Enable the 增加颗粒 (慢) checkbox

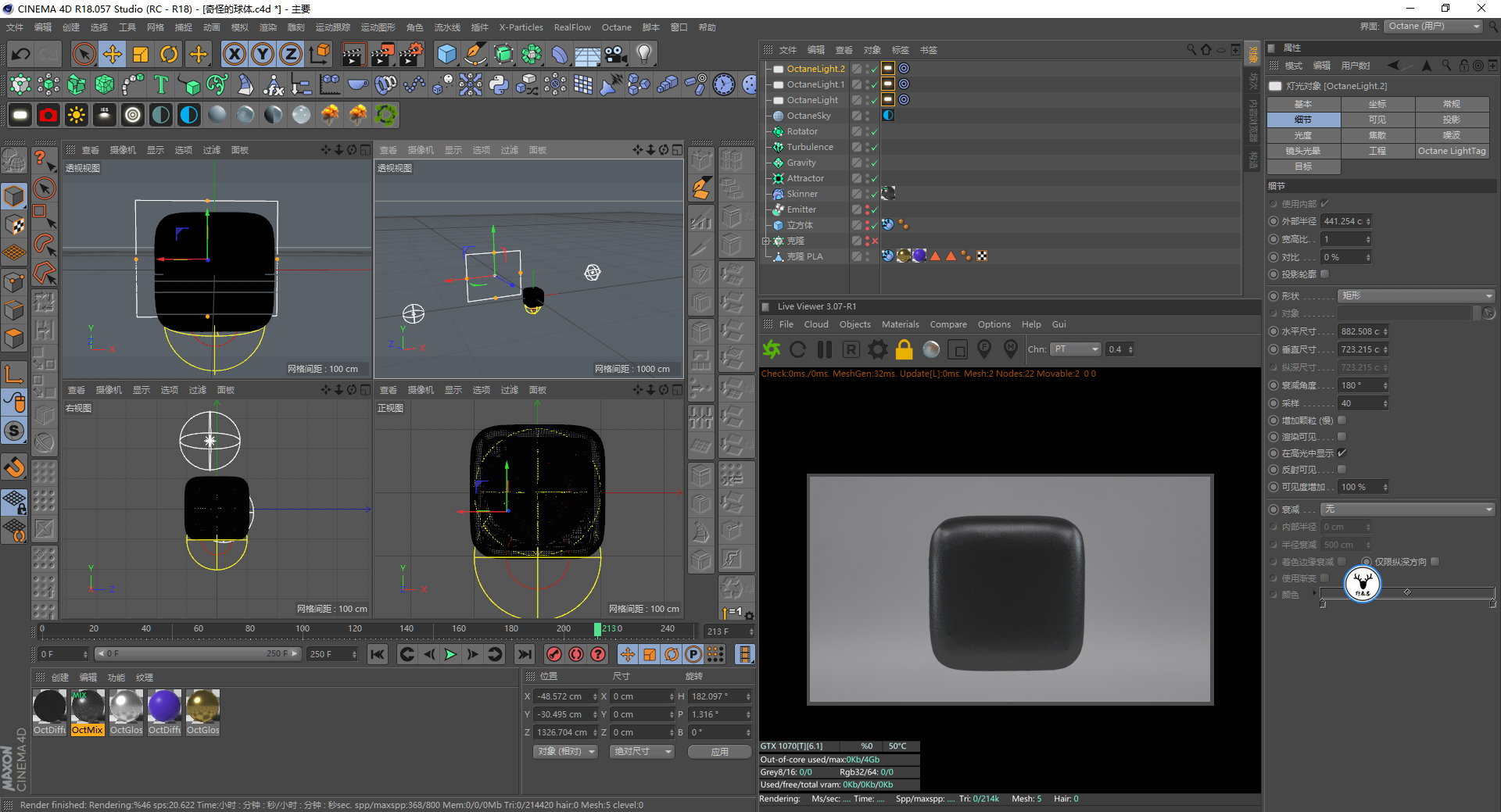[x=1342, y=420]
